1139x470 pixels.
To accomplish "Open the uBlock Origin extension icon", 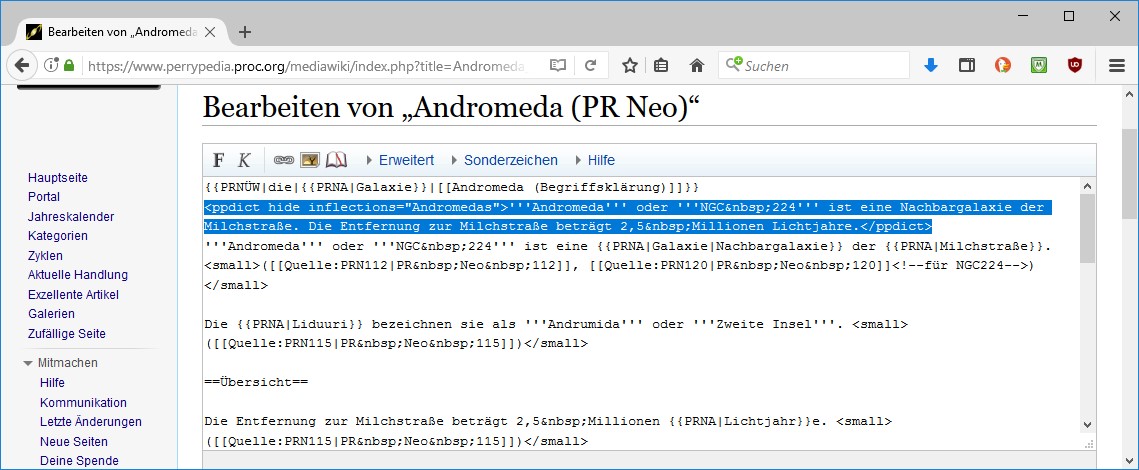I will 1075,66.
